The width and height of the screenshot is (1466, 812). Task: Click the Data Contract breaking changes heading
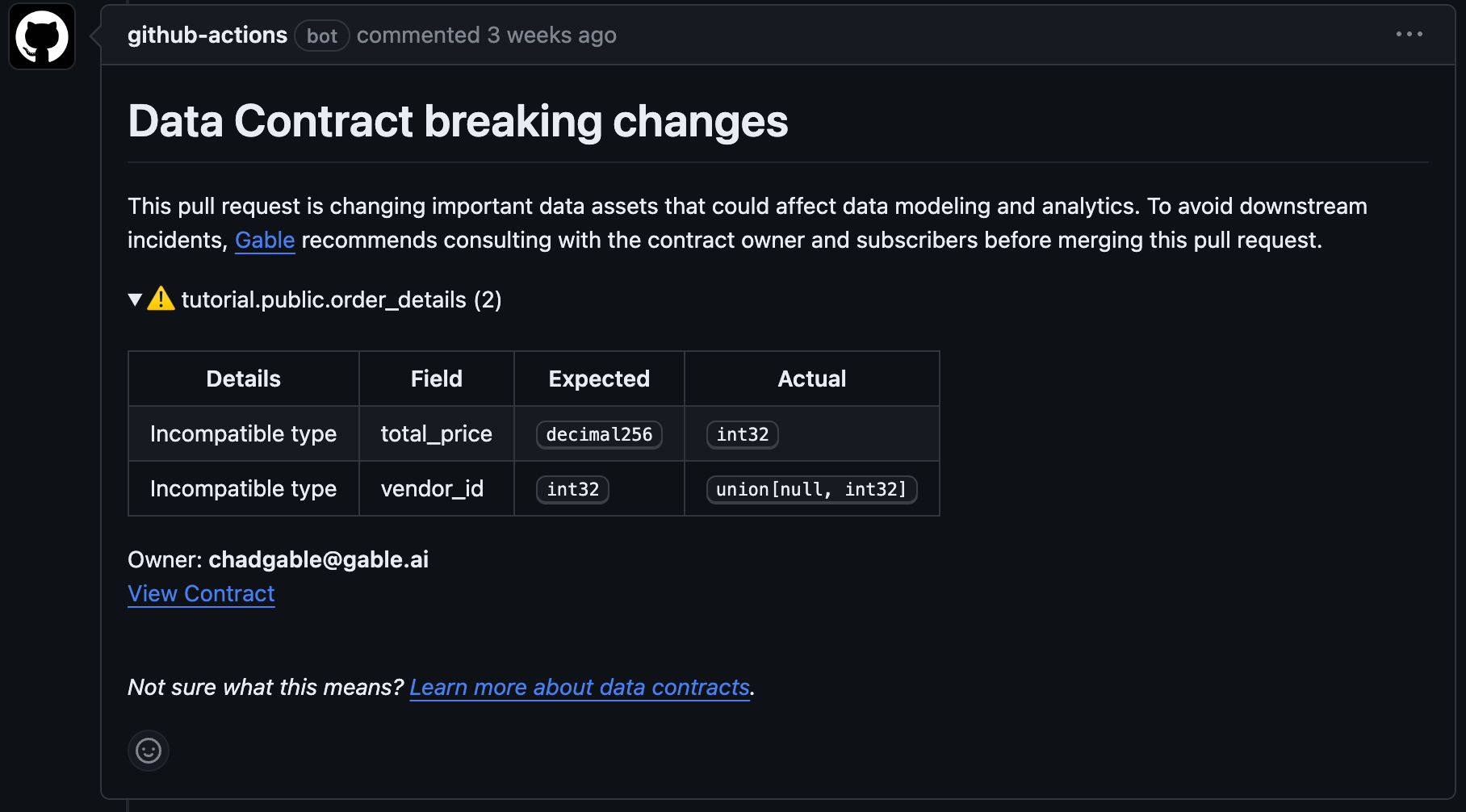point(458,122)
